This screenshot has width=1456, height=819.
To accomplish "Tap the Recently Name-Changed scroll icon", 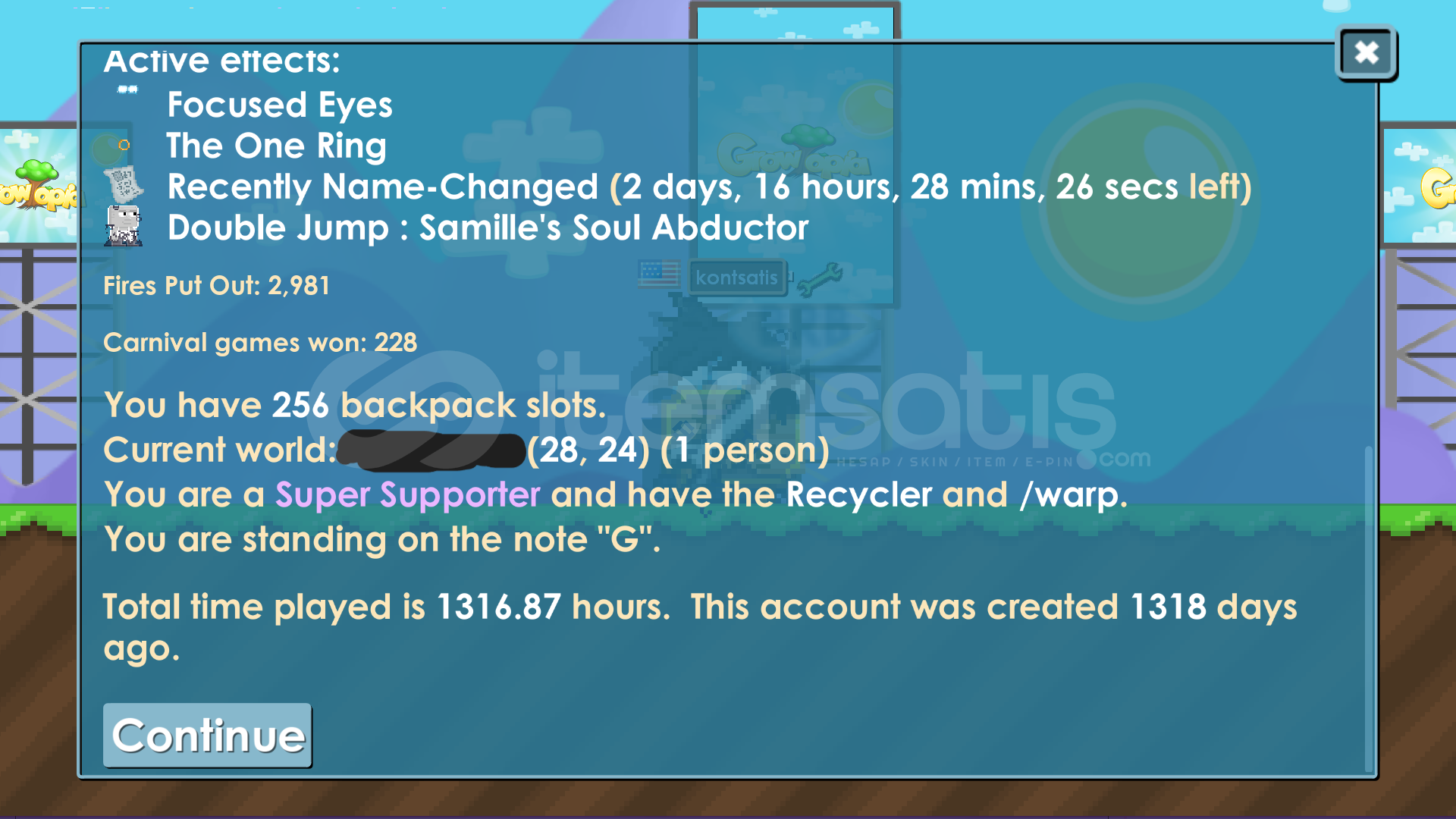I will [x=123, y=184].
